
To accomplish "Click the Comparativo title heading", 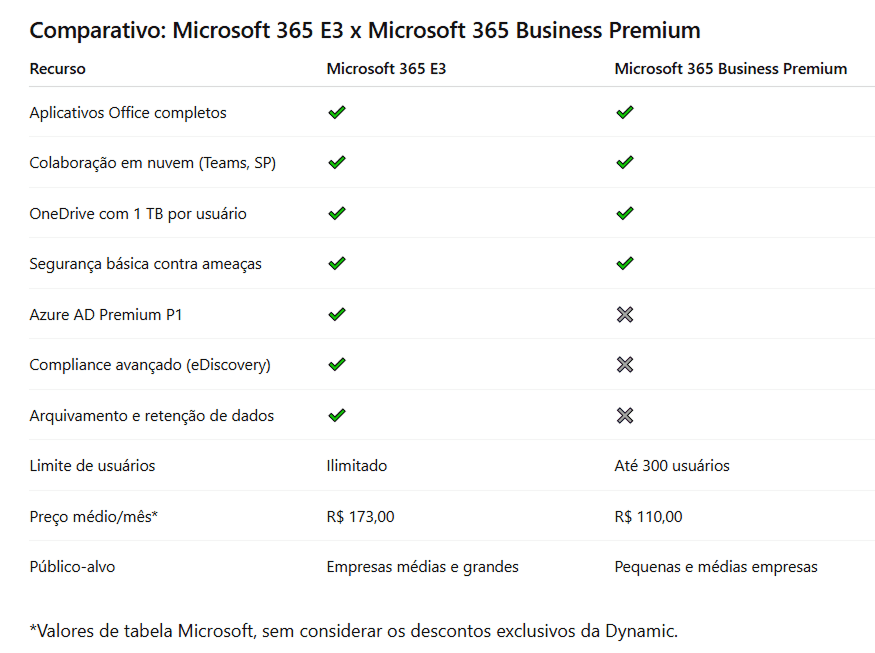I will [x=365, y=30].
